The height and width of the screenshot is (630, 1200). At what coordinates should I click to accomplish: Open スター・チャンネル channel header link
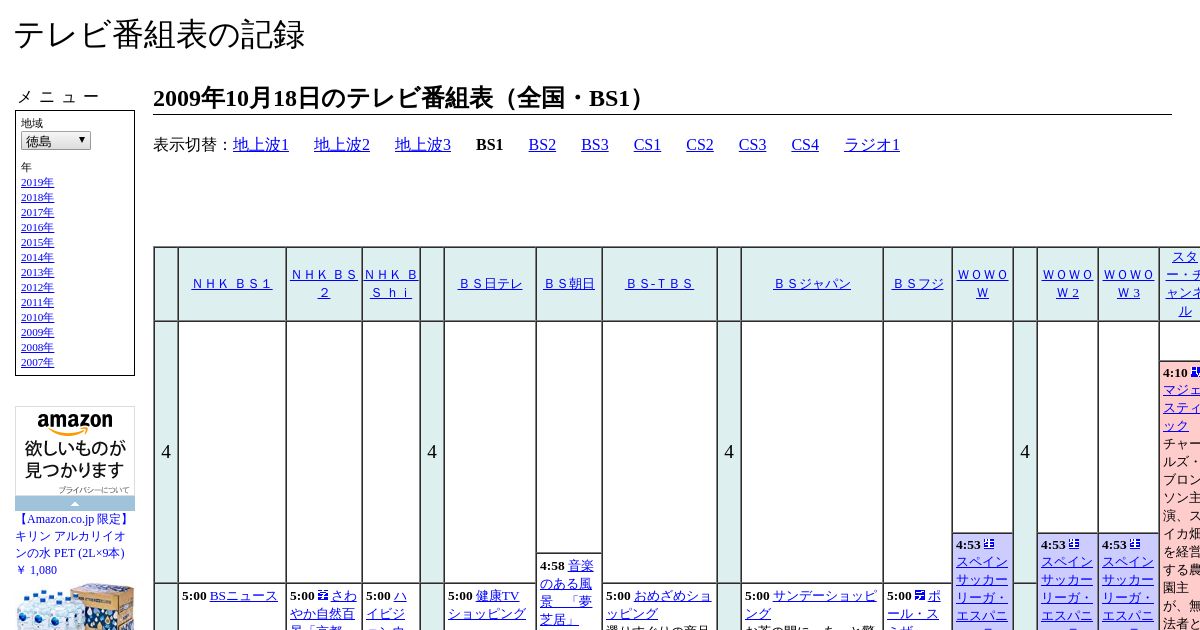click(x=1184, y=284)
